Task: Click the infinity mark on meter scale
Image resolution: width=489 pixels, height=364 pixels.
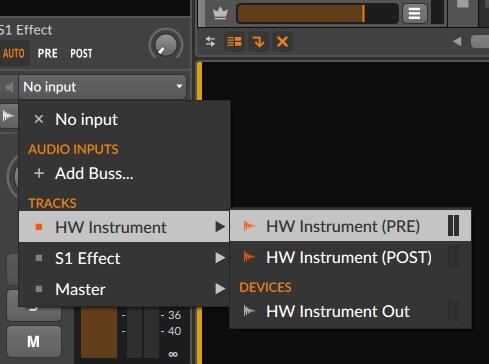Action: (x=173, y=354)
